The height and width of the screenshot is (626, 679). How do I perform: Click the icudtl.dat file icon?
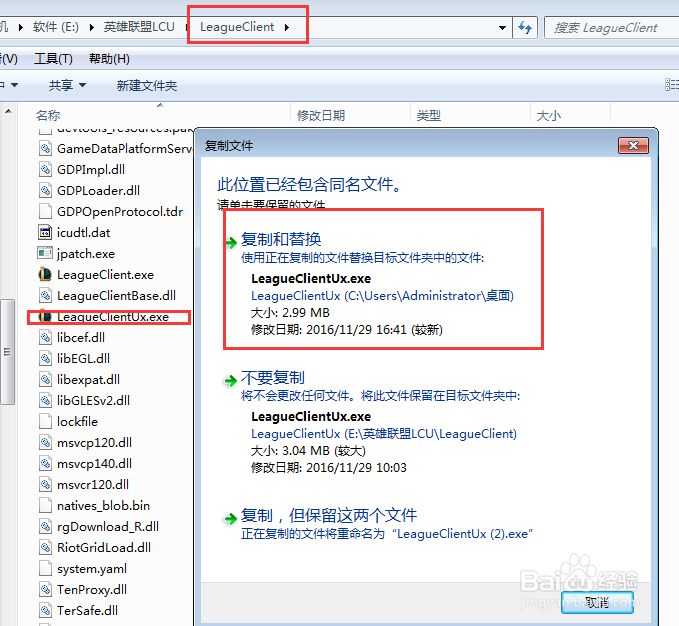pyautogui.click(x=45, y=232)
